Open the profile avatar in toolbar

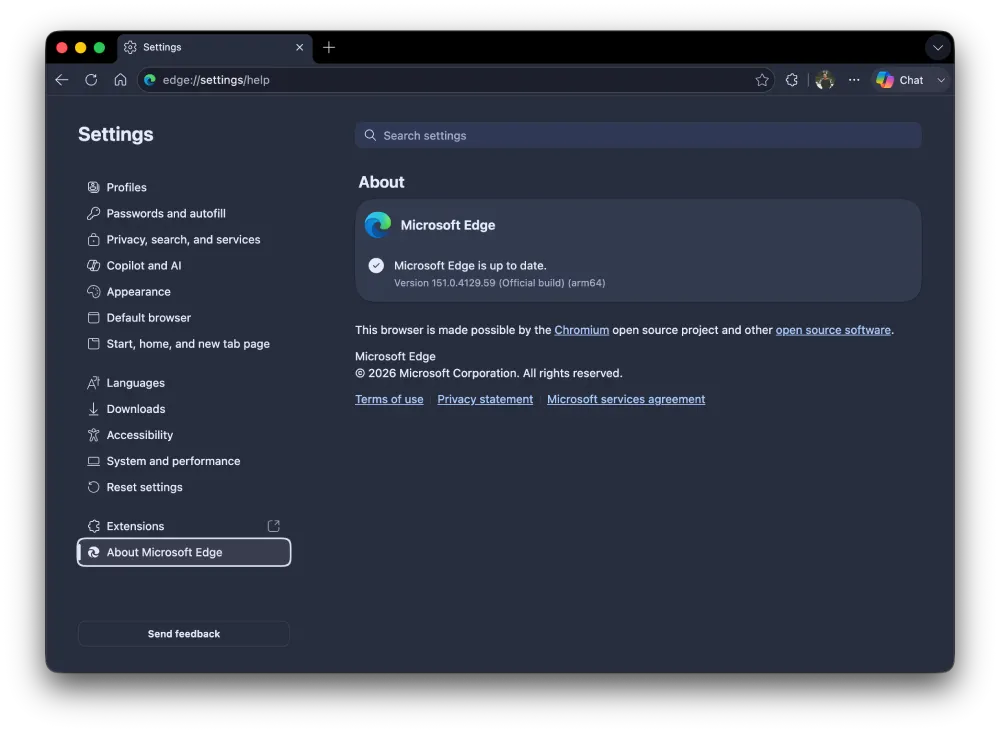(825, 80)
